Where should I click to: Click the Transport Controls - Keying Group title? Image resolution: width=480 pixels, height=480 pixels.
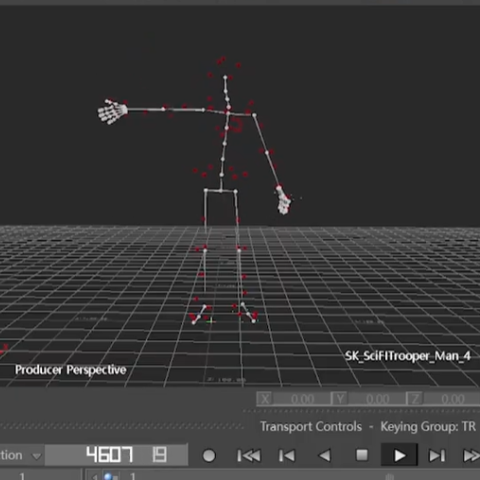368,427
